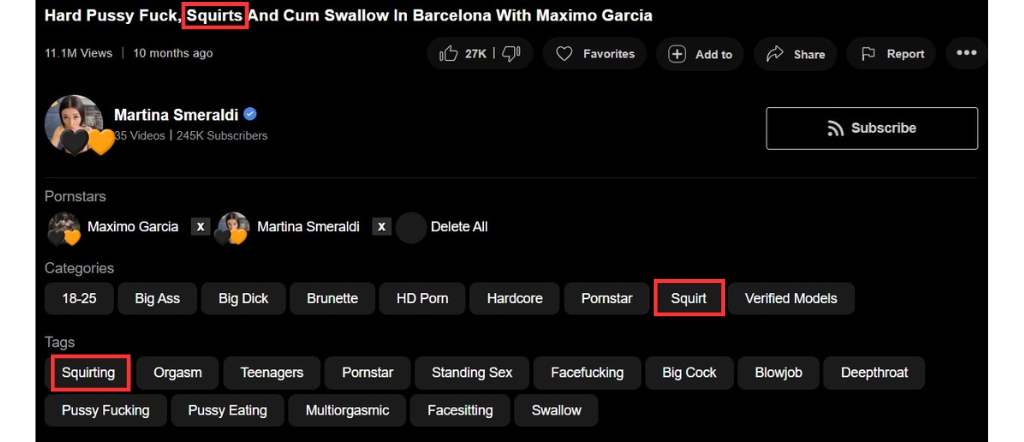1024x442 pixels.
Task: Remove Maximo Garcia using the X
Action: pos(200,227)
